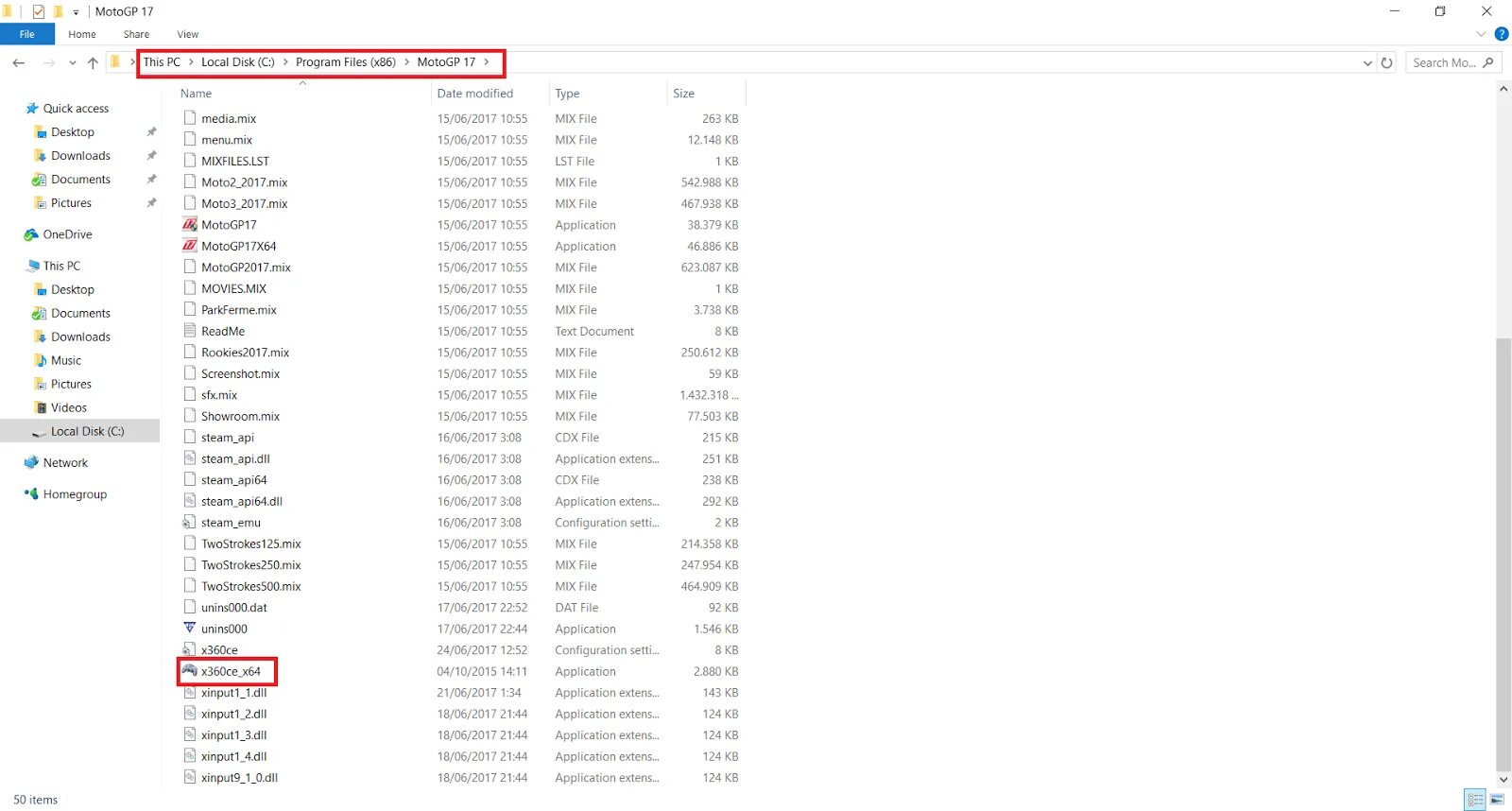
Task: Go back with the back arrow
Action: tap(19, 62)
